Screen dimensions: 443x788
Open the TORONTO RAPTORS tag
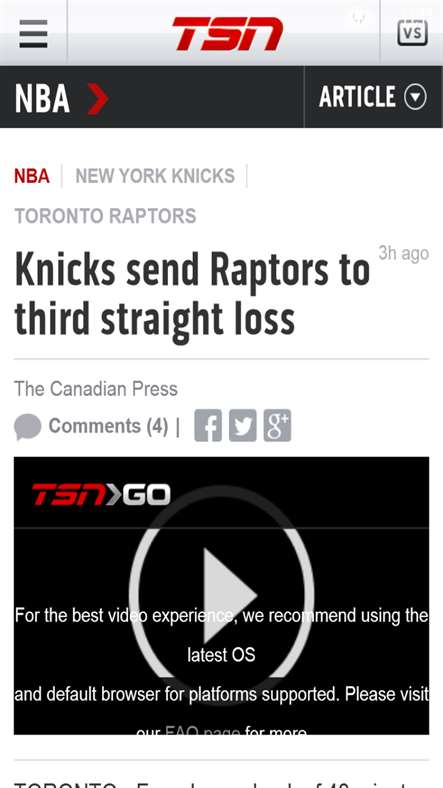pos(105,216)
